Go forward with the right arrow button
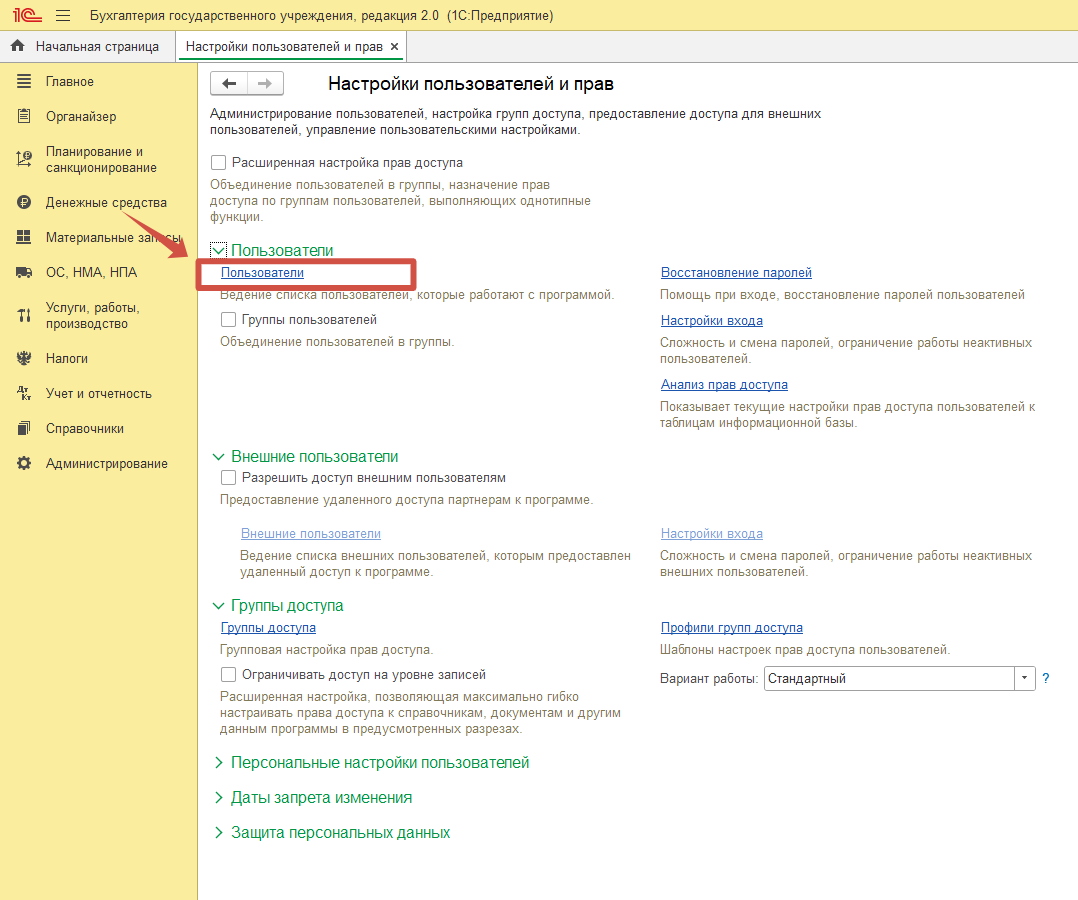Screen dimensions: 1078x900 (x=265, y=83)
